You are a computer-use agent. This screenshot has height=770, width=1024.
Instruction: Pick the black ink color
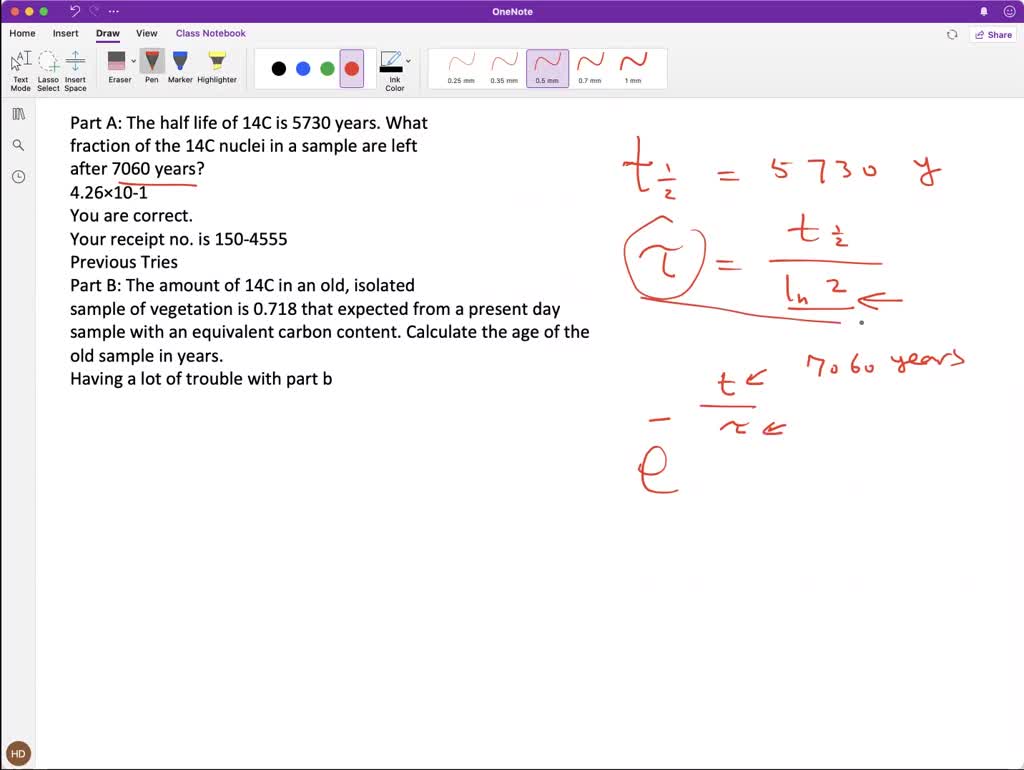[279, 69]
